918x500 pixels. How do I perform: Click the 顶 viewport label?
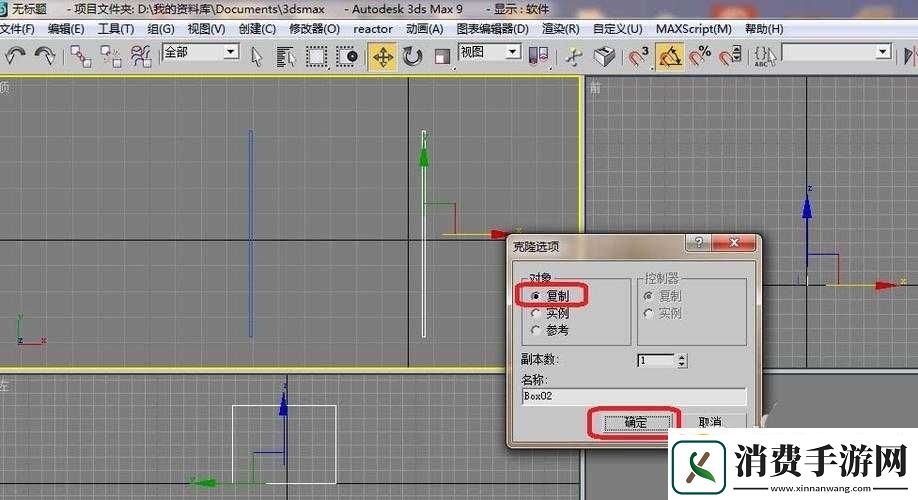coord(5,88)
